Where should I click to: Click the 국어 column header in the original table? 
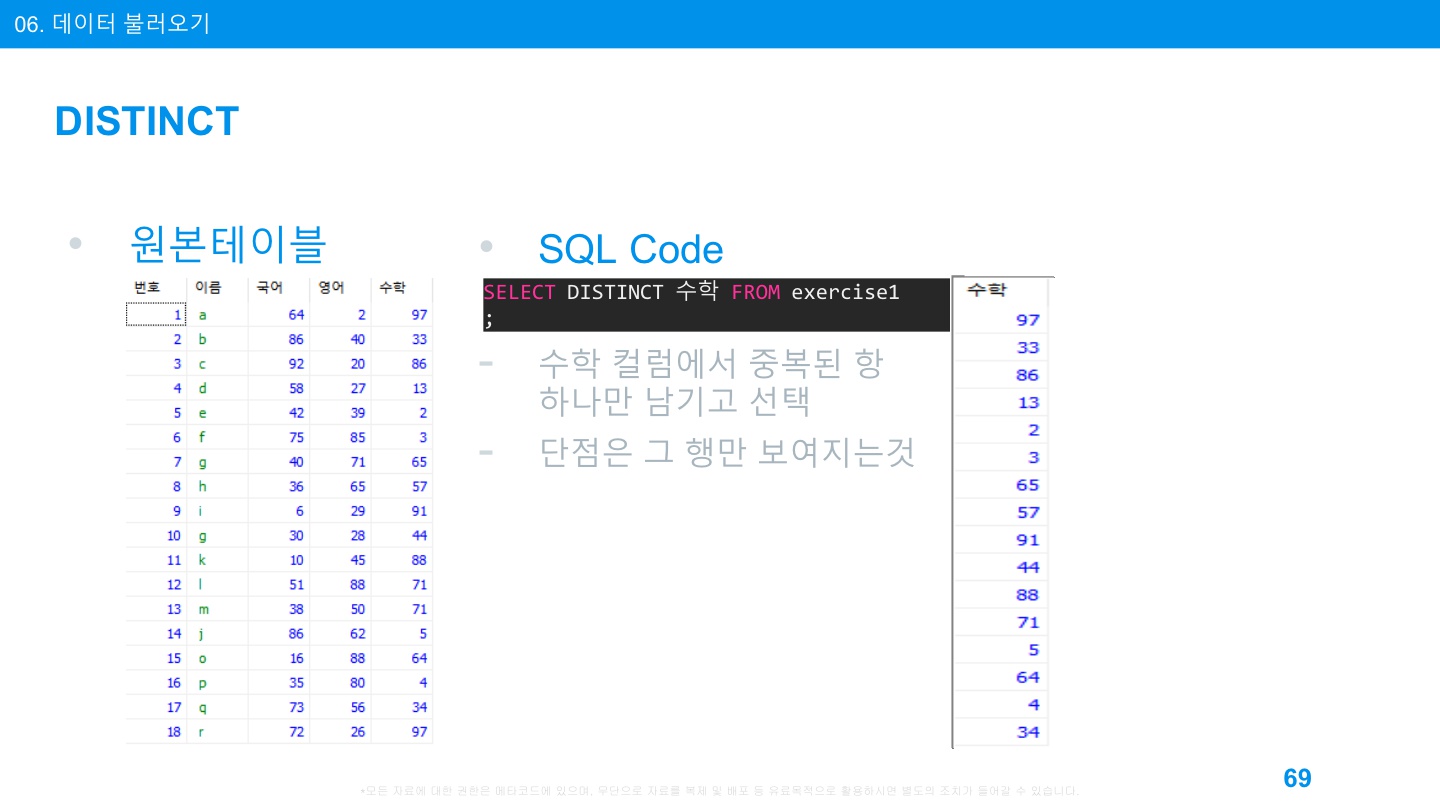269,288
